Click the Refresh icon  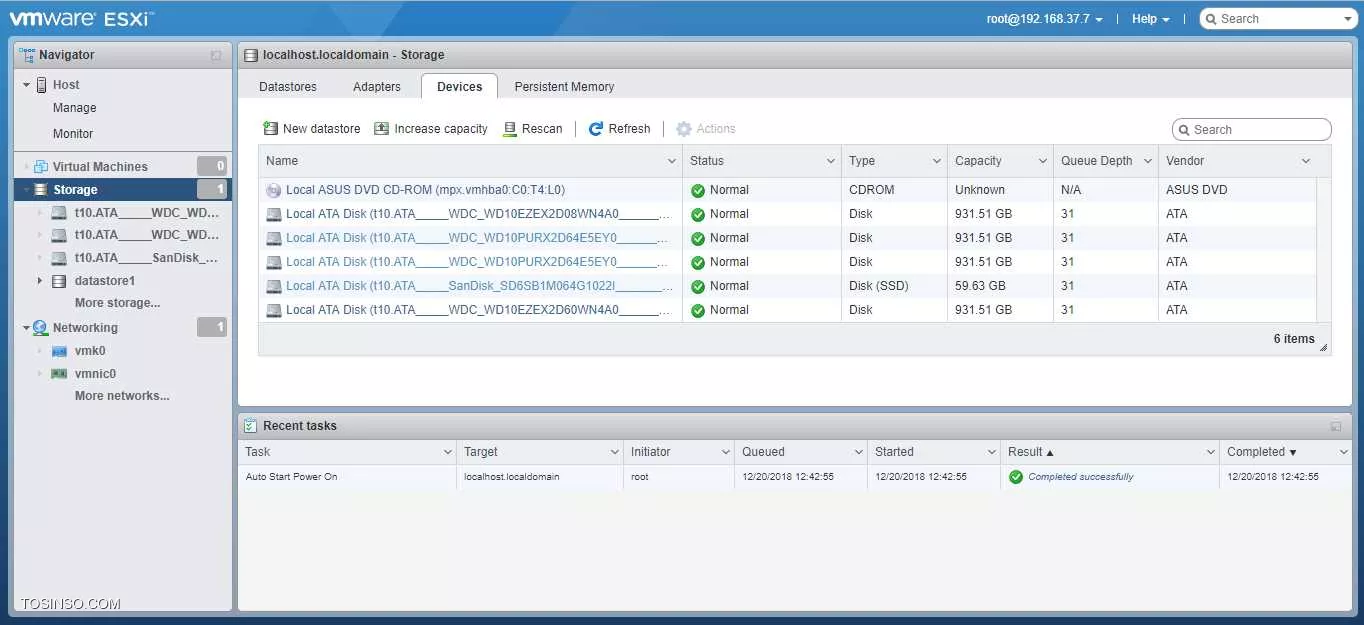point(596,129)
